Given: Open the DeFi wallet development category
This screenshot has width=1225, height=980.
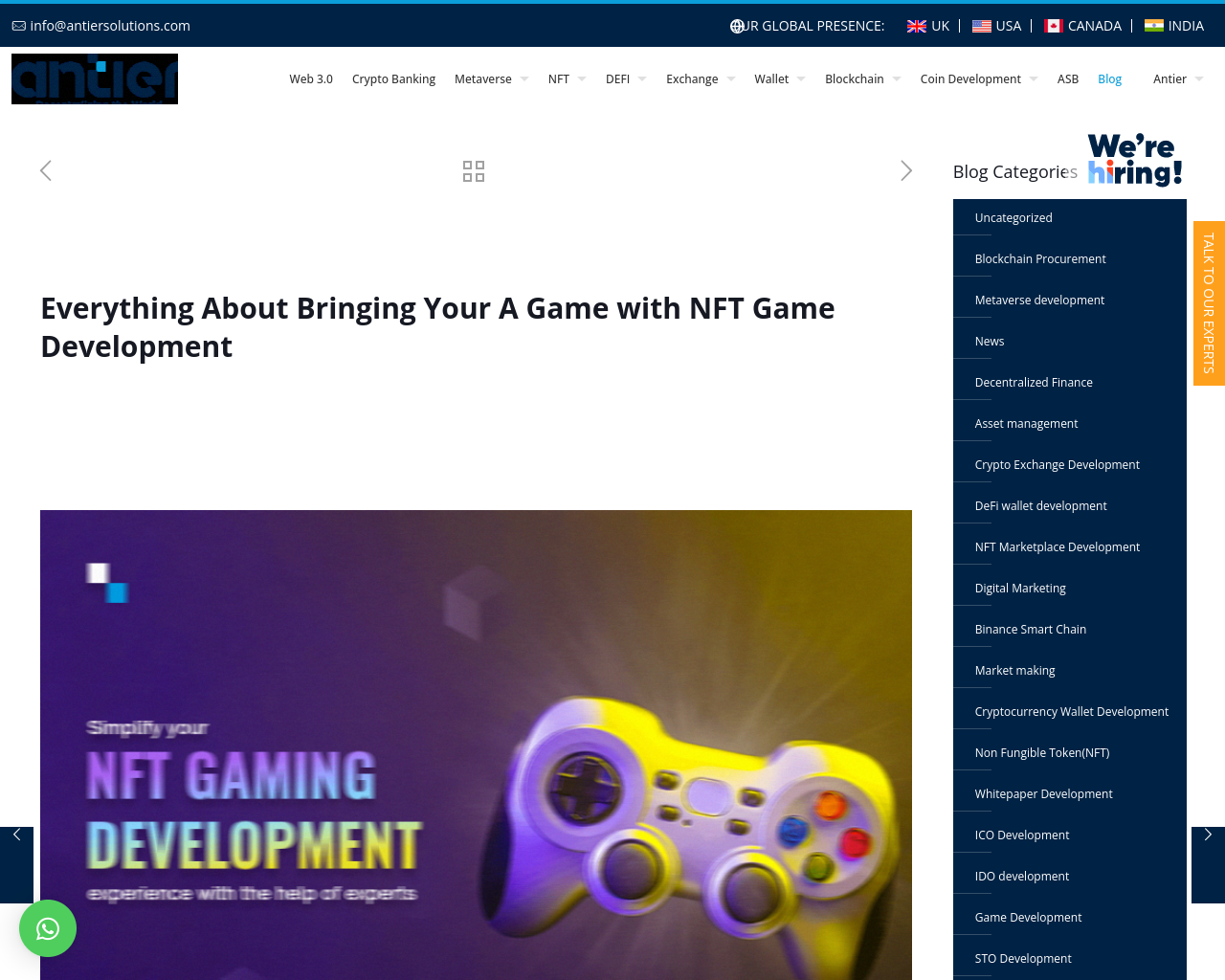Looking at the screenshot, I should coord(1041,506).
